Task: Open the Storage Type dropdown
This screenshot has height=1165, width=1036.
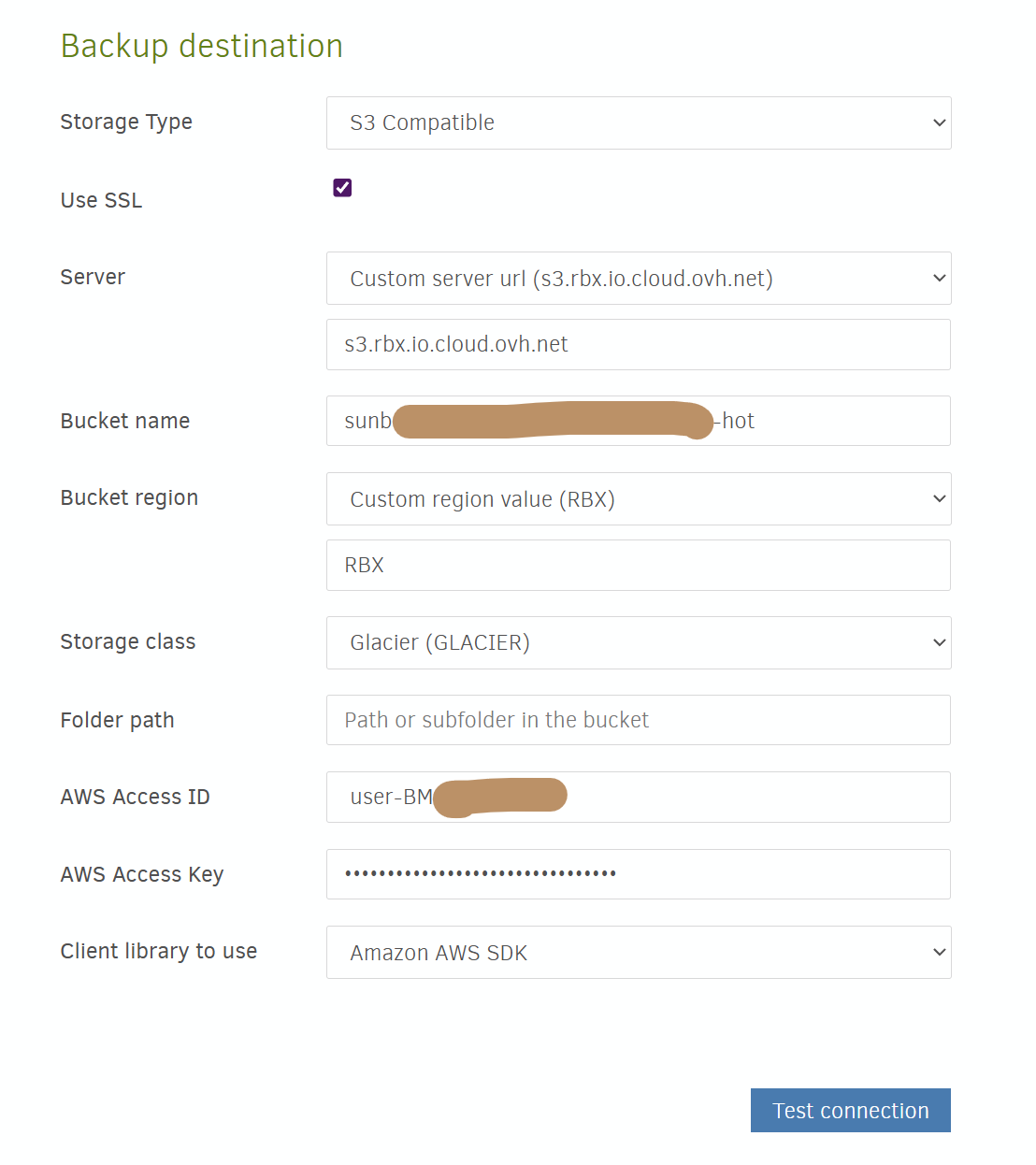Action: click(x=638, y=122)
